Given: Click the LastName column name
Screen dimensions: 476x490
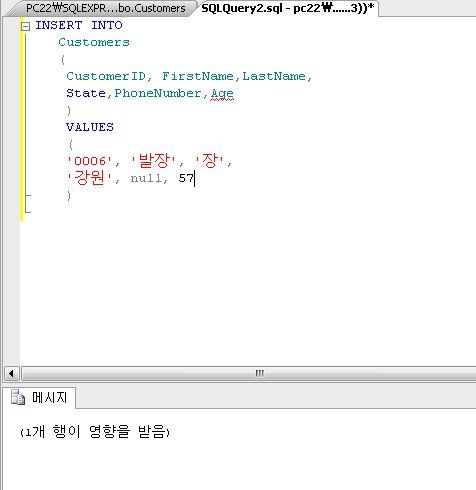Looking at the screenshot, I should (274, 76).
